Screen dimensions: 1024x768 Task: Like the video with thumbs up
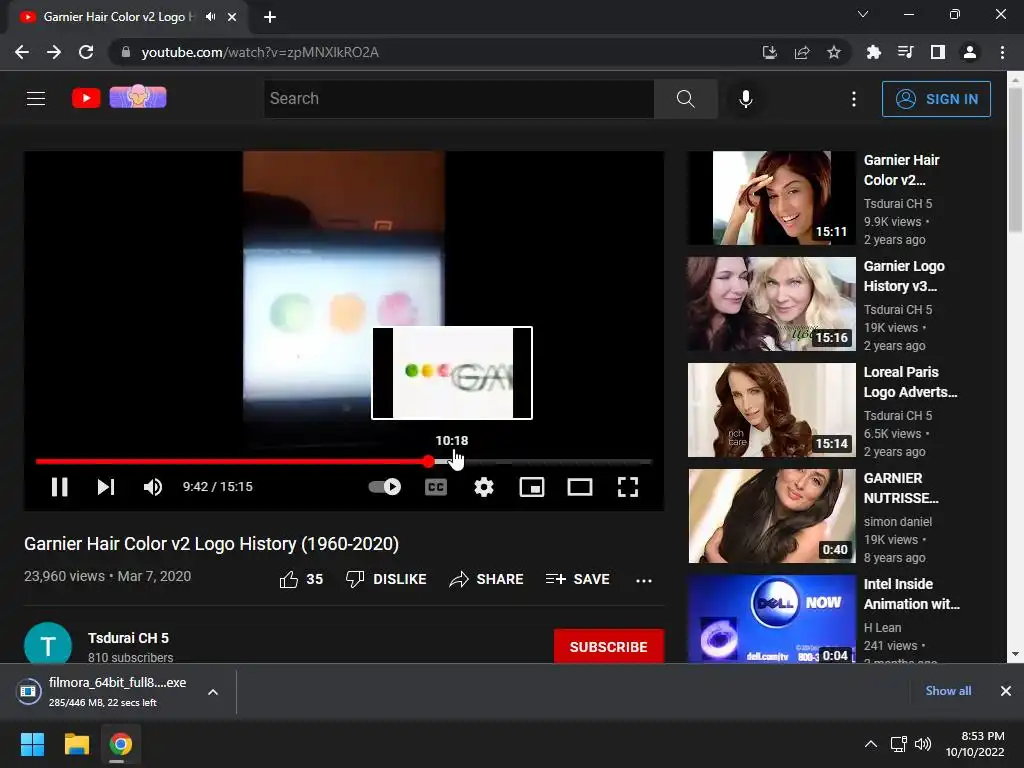point(301,579)
